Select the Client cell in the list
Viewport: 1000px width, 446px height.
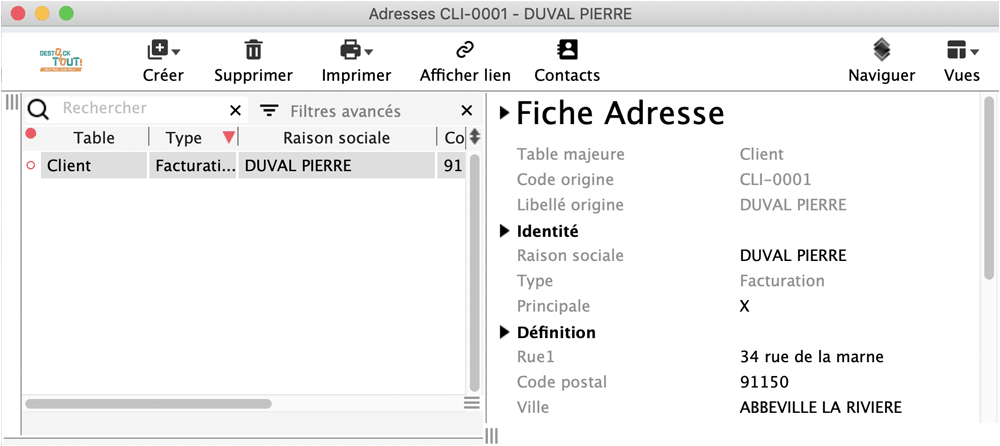point(94,166)
